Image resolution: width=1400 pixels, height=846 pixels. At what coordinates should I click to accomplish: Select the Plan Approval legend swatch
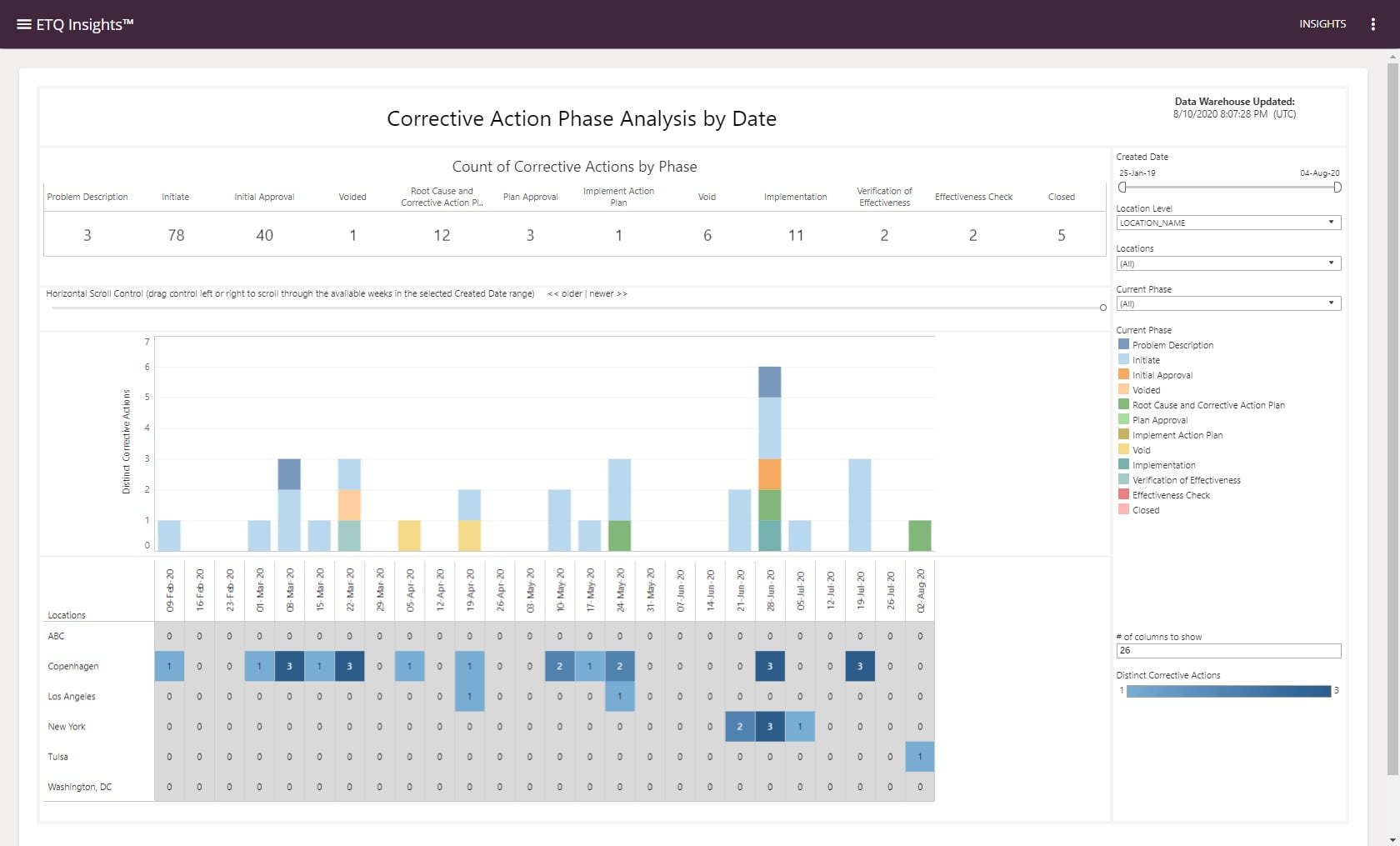coord(1123,419)
